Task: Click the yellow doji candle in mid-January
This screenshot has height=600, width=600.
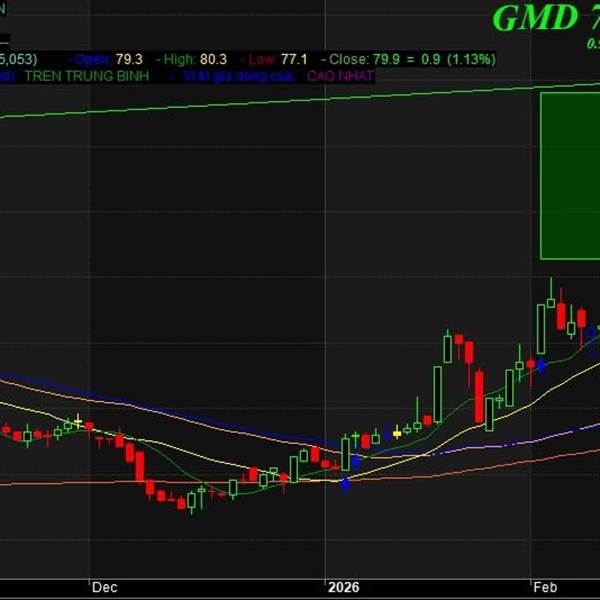Action: click(x=397, y=433)
